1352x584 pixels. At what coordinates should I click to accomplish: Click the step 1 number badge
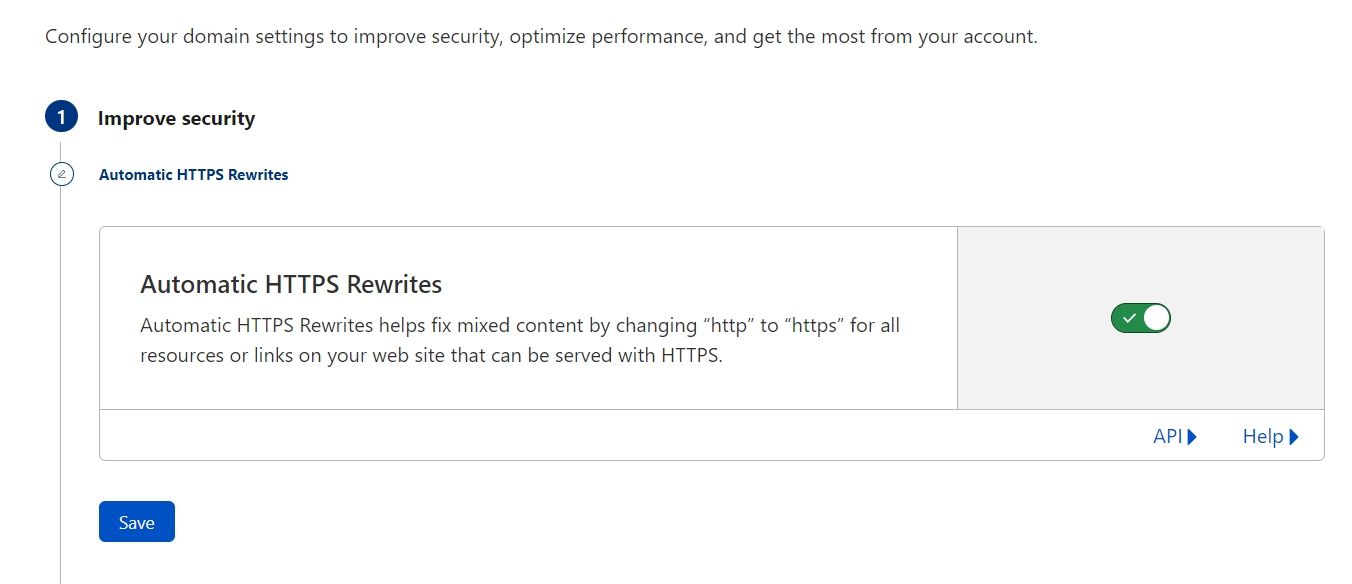click(x=61, y=117)
